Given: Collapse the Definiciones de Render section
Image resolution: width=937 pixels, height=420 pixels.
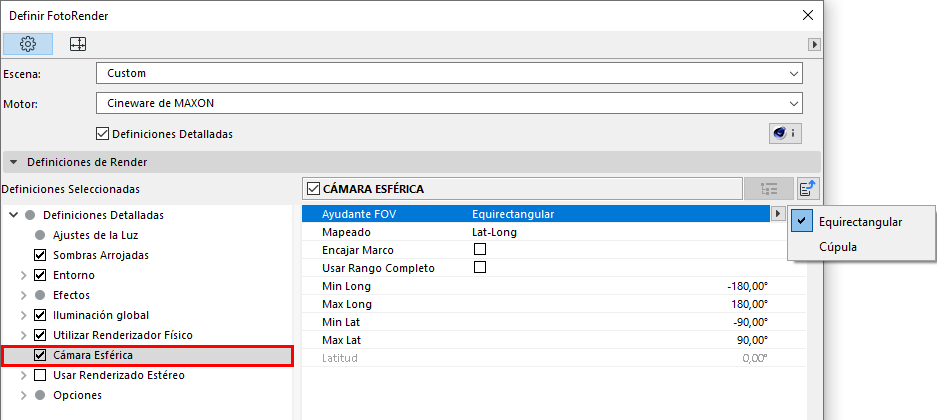Looking at the screenshot, I should 14,161.
